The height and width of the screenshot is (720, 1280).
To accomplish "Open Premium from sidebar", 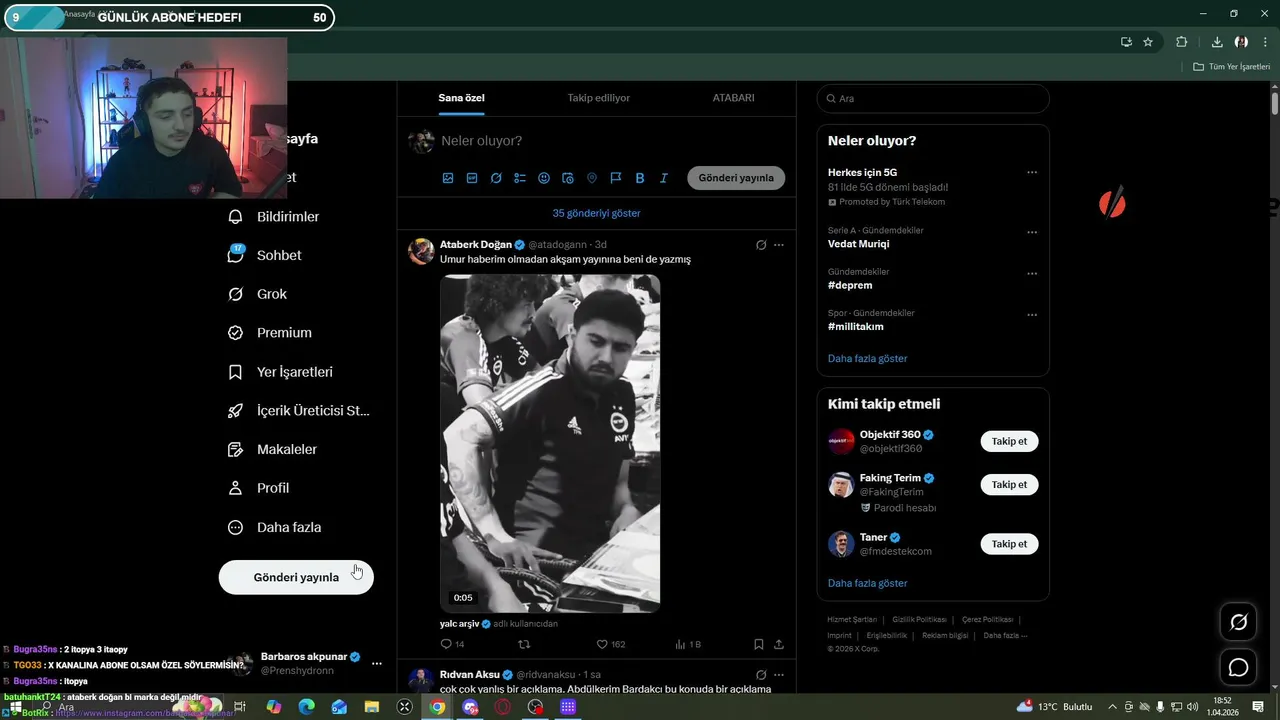I will 270,333.
